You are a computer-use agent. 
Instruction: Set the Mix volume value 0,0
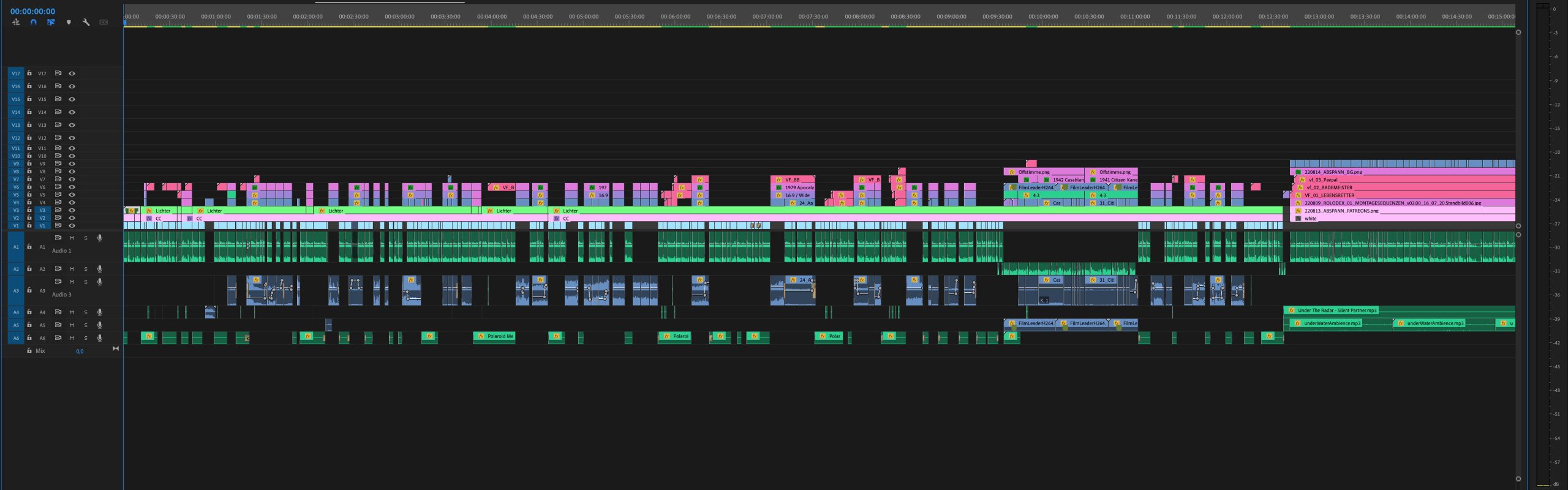coord(80,352)
